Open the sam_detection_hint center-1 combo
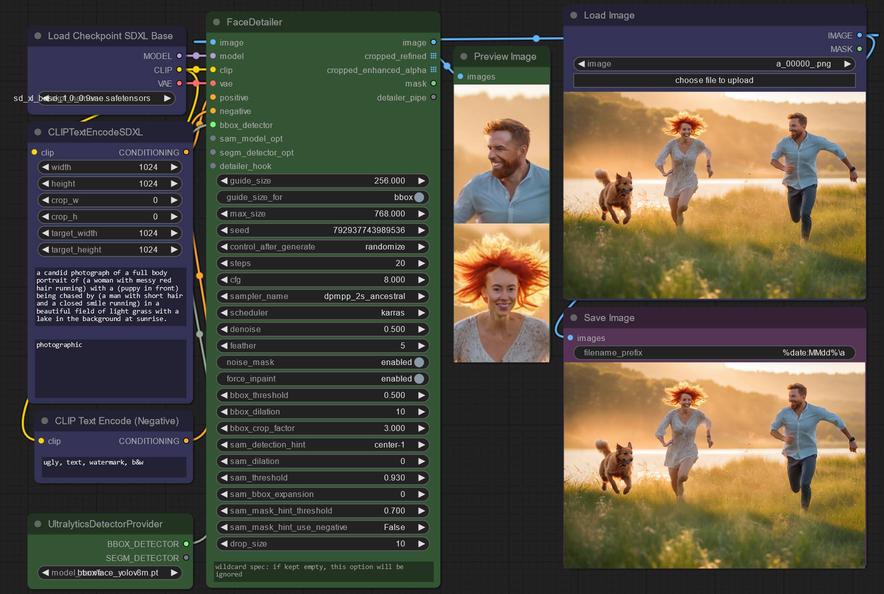The height and width of the screenshot is (594, 884). point(322,445)
